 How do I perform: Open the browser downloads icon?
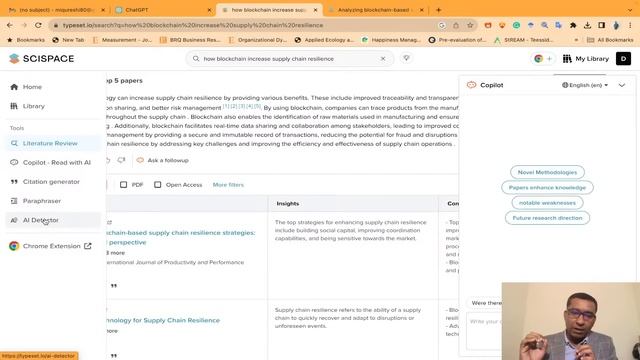[x=587, y=25]
